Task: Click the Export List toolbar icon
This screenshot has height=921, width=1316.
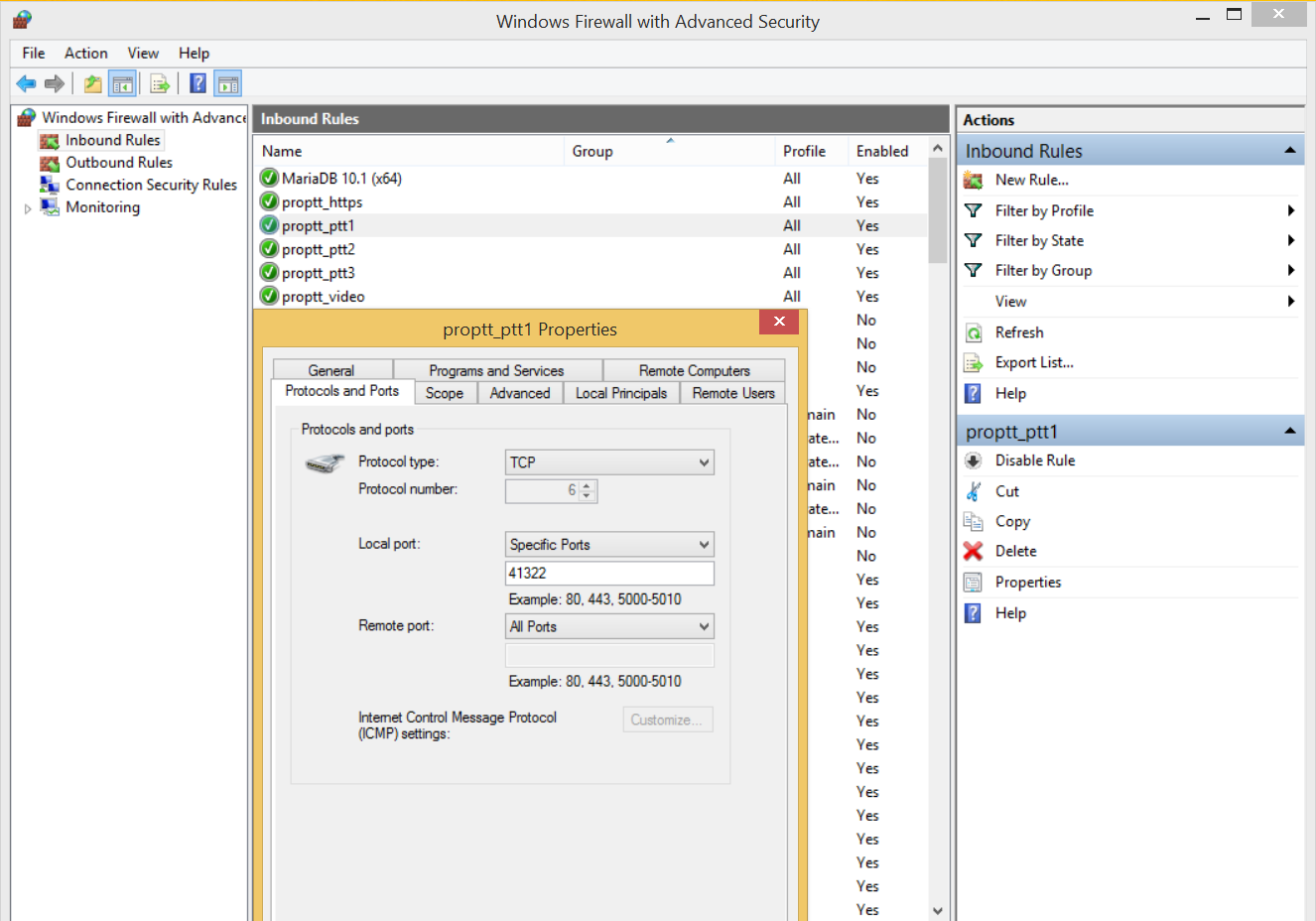Action: (x=160, y=84)
